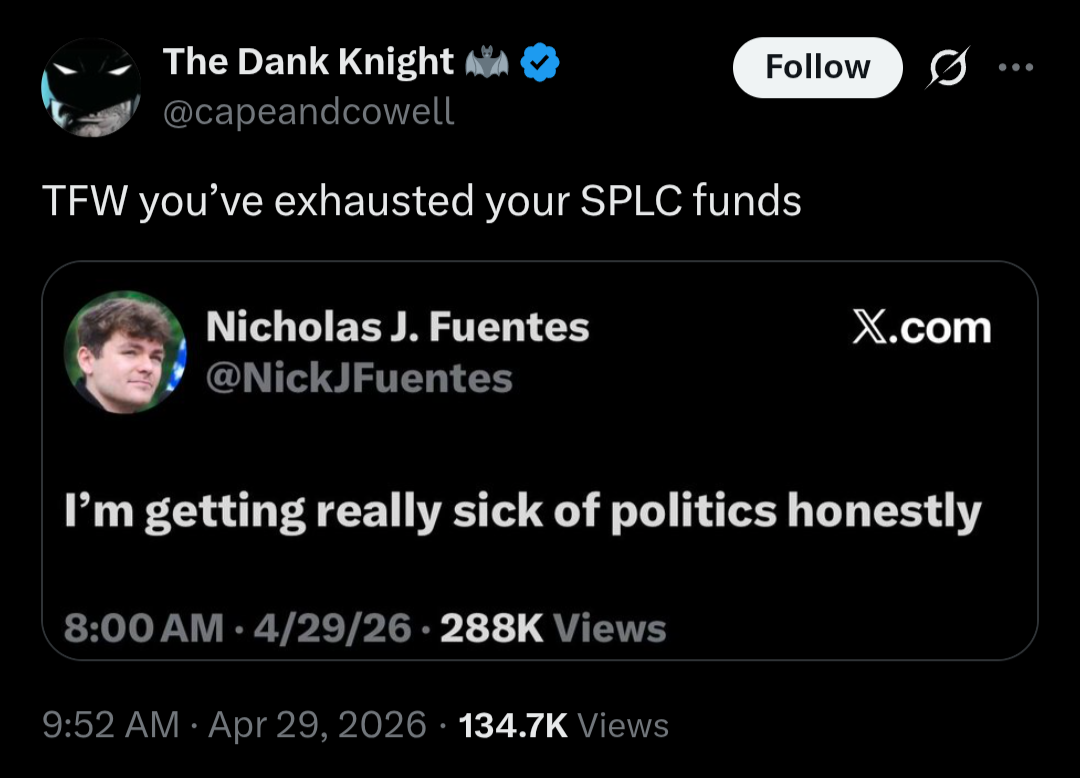Click the 9:52 AM Apr 29, 2026 timestamp
1080x778 pixels.
234,725
